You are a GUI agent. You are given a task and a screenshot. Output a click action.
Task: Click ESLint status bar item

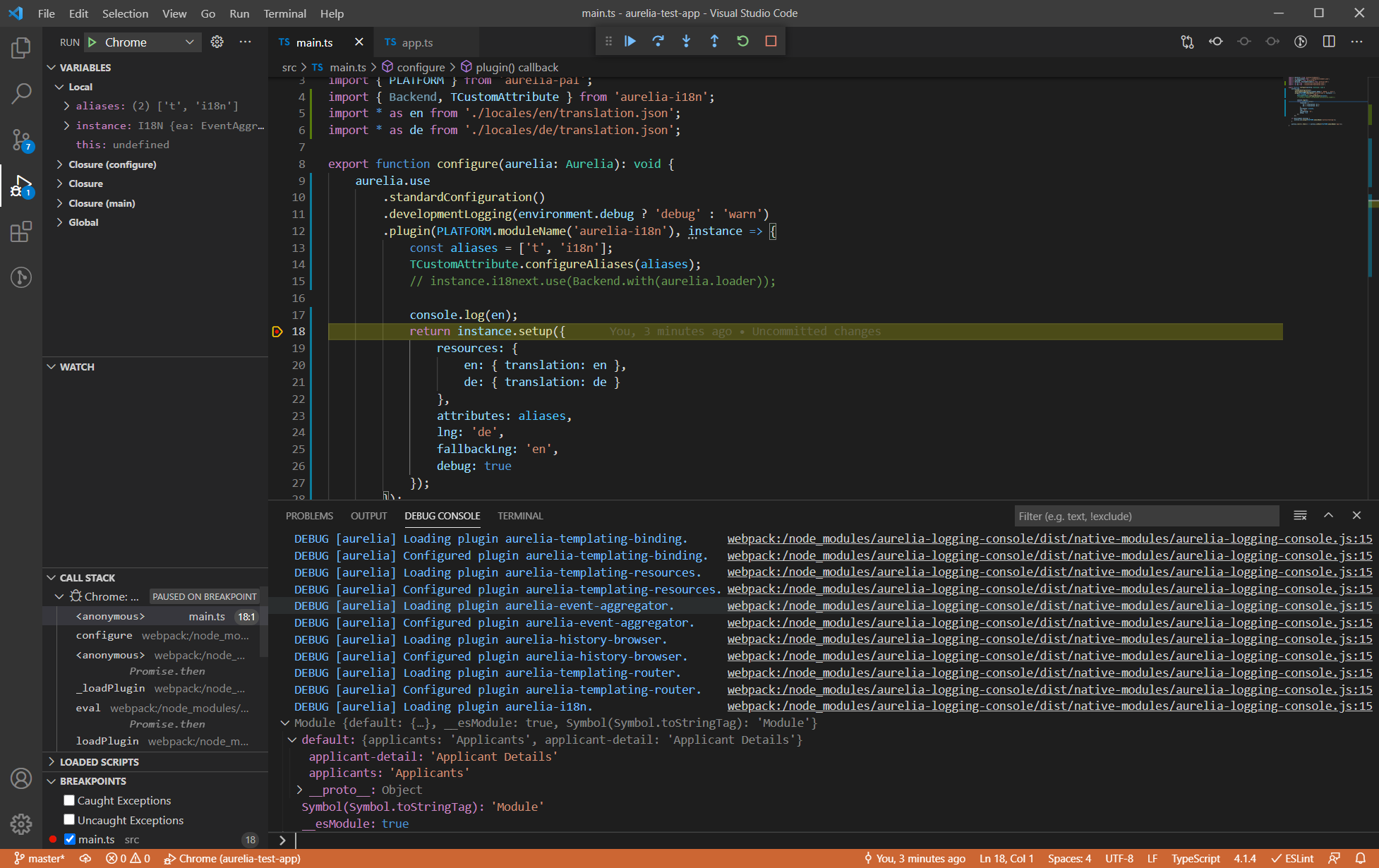tap(1292, 859)
